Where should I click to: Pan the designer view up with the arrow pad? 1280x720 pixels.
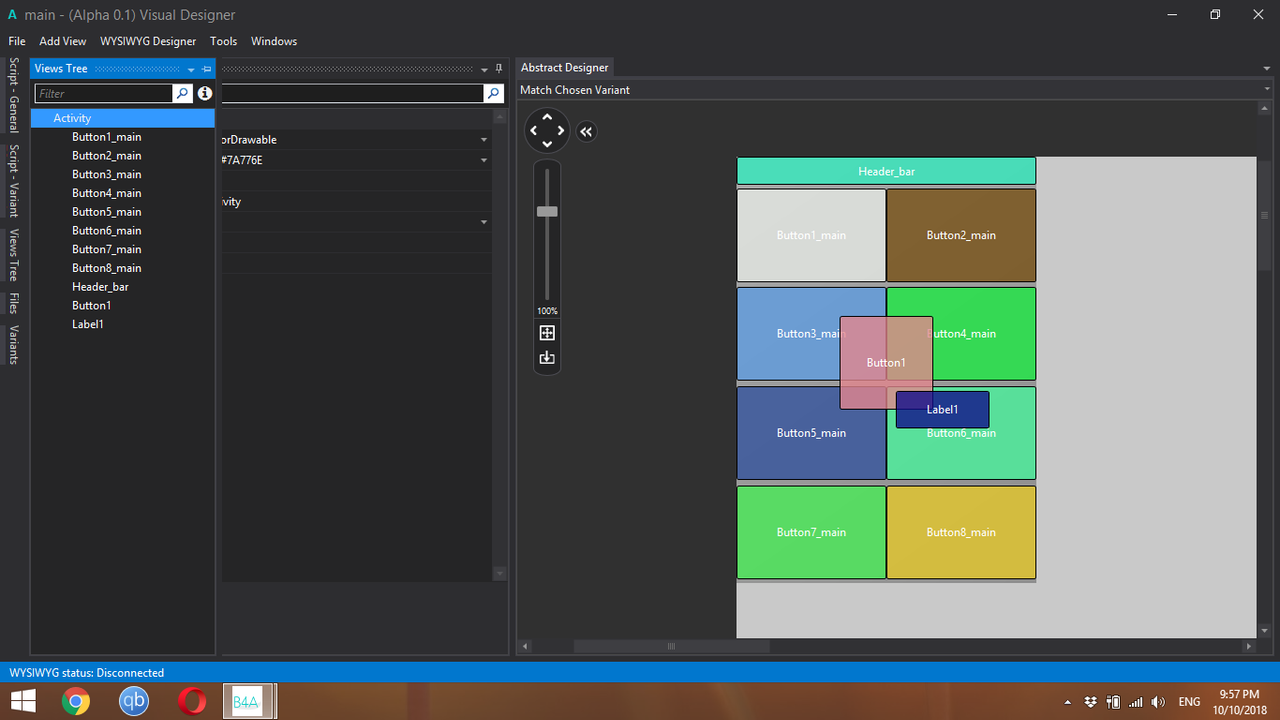pyautogui.click(x=547, y=118)
